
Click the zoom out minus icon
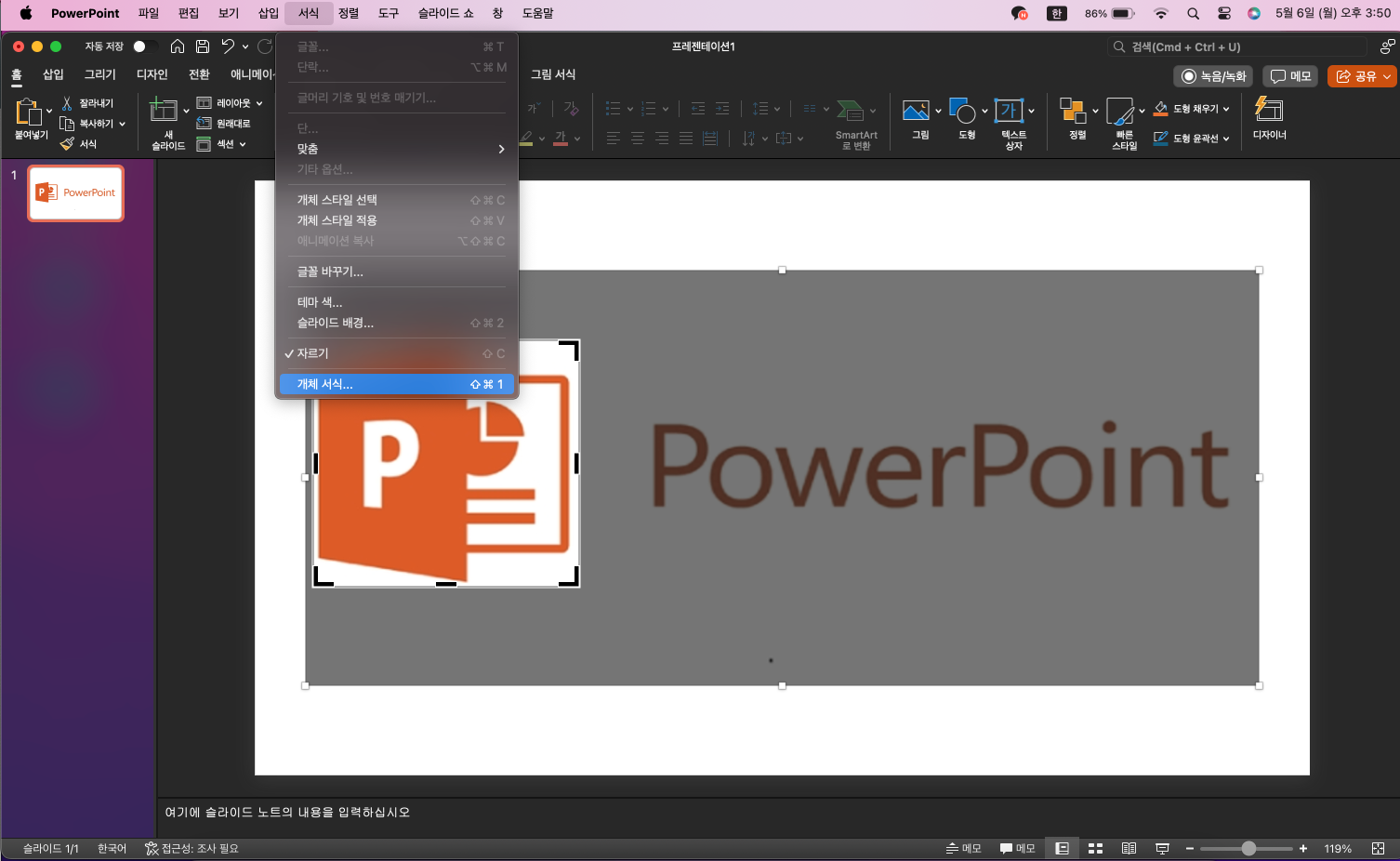(1189, 848)
